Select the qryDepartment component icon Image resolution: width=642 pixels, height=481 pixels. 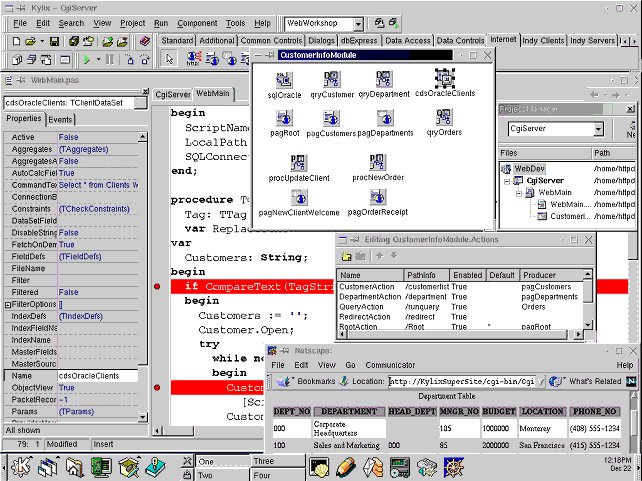click(x=383, y=79)
